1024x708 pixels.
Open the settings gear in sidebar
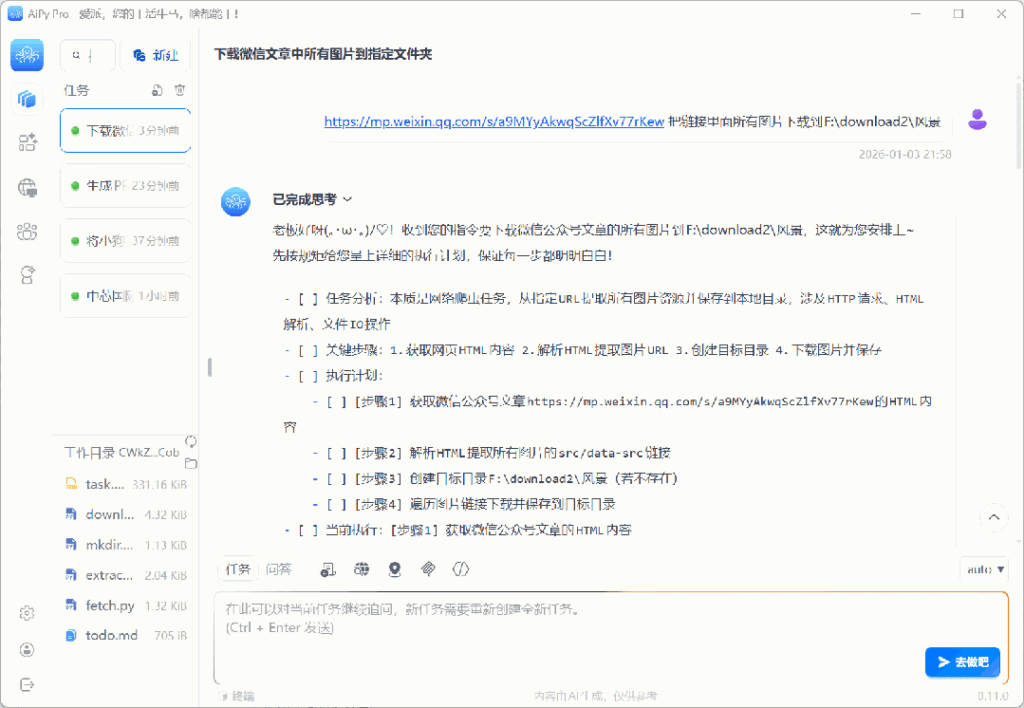point(27,613)
